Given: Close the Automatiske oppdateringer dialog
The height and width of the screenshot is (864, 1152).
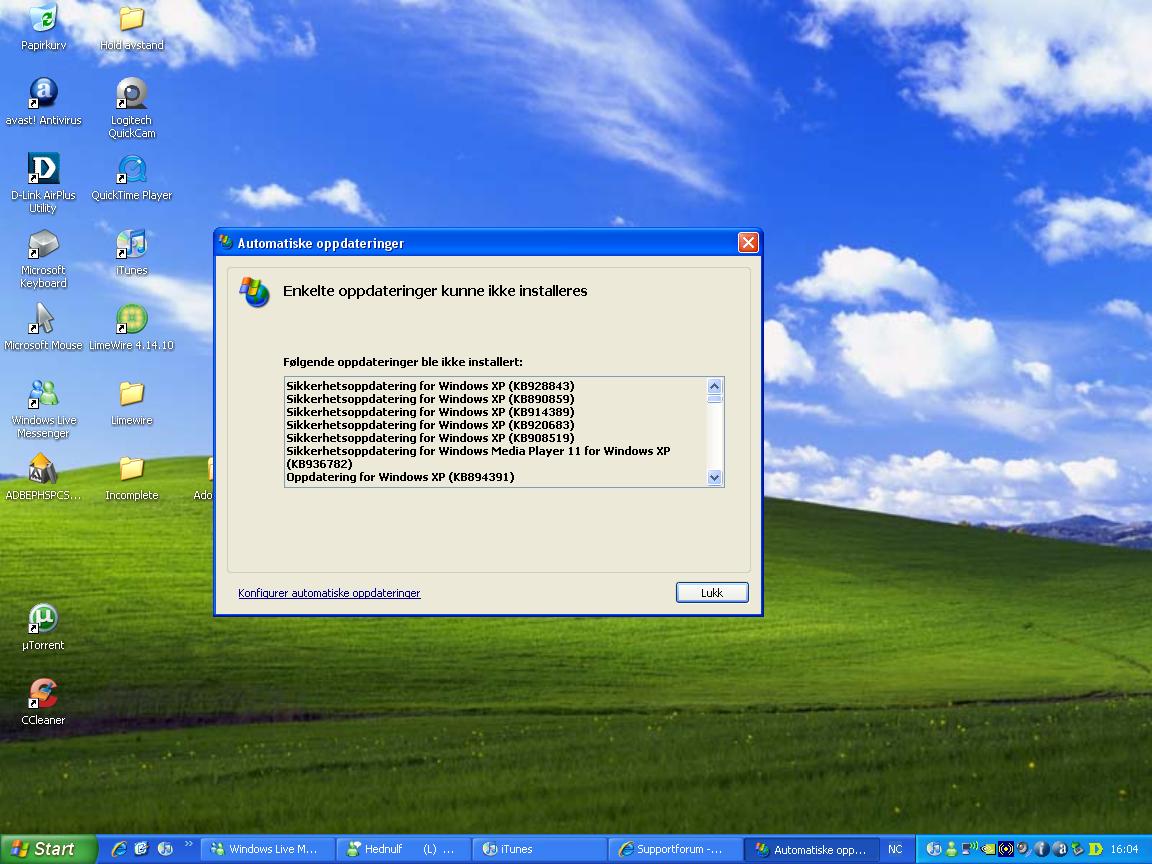Looking at the screenshot, I should click(748, 242).
